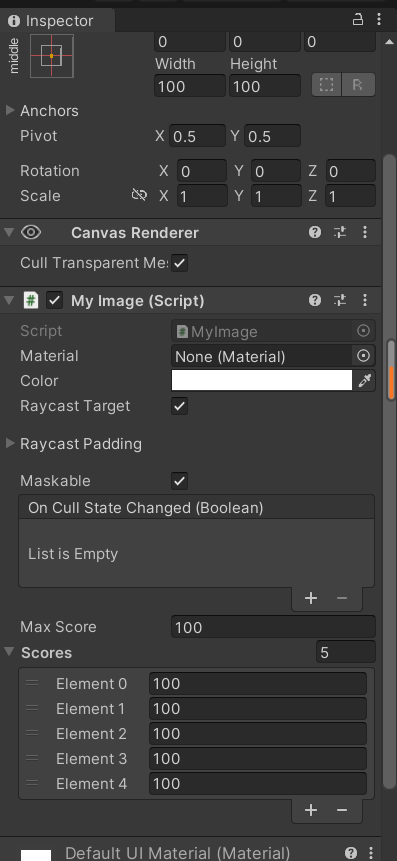Toggle blueprint mode button
Image resolution: width=397 pixels, height=861 pixels.
[327, 85]
